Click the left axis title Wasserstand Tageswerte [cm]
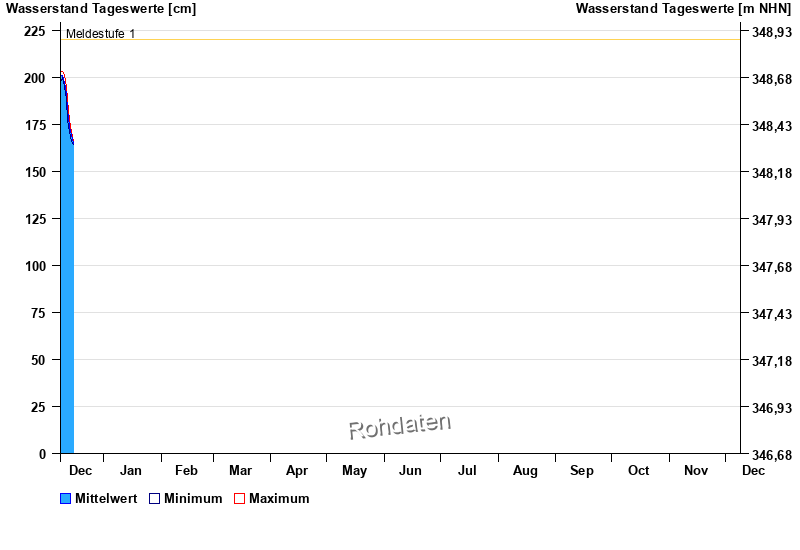800x550 pixels. coord(101,9)
